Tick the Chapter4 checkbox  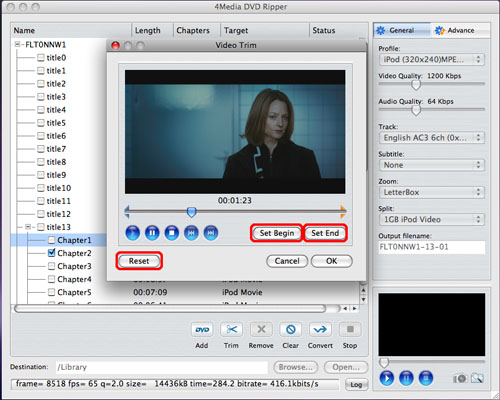point(51,279)
